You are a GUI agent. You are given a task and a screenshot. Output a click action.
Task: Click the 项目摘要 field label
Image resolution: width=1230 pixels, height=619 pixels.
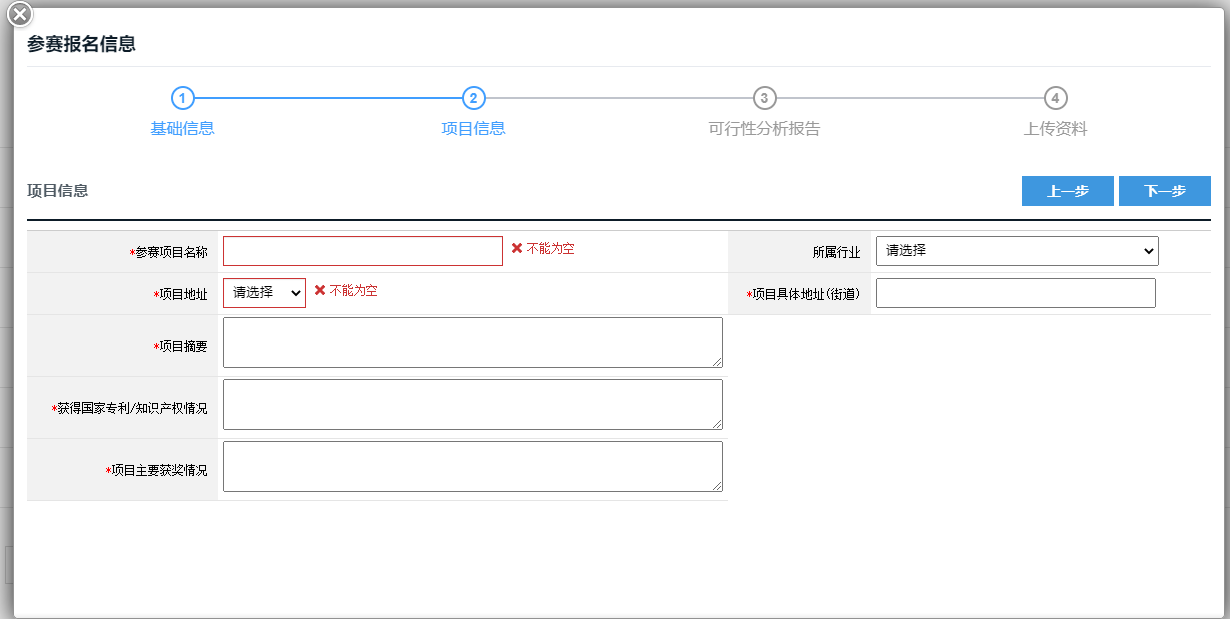click(183, 346)
